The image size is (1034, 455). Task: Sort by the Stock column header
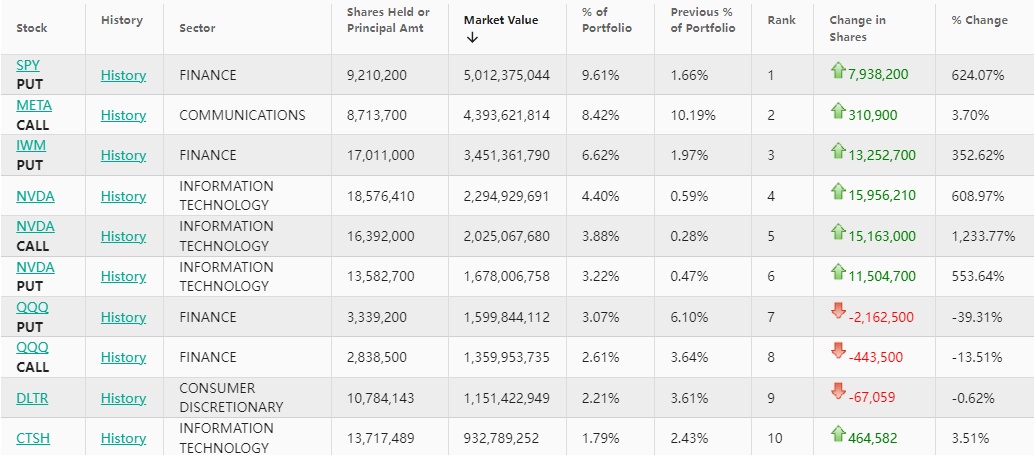[32, 28]
